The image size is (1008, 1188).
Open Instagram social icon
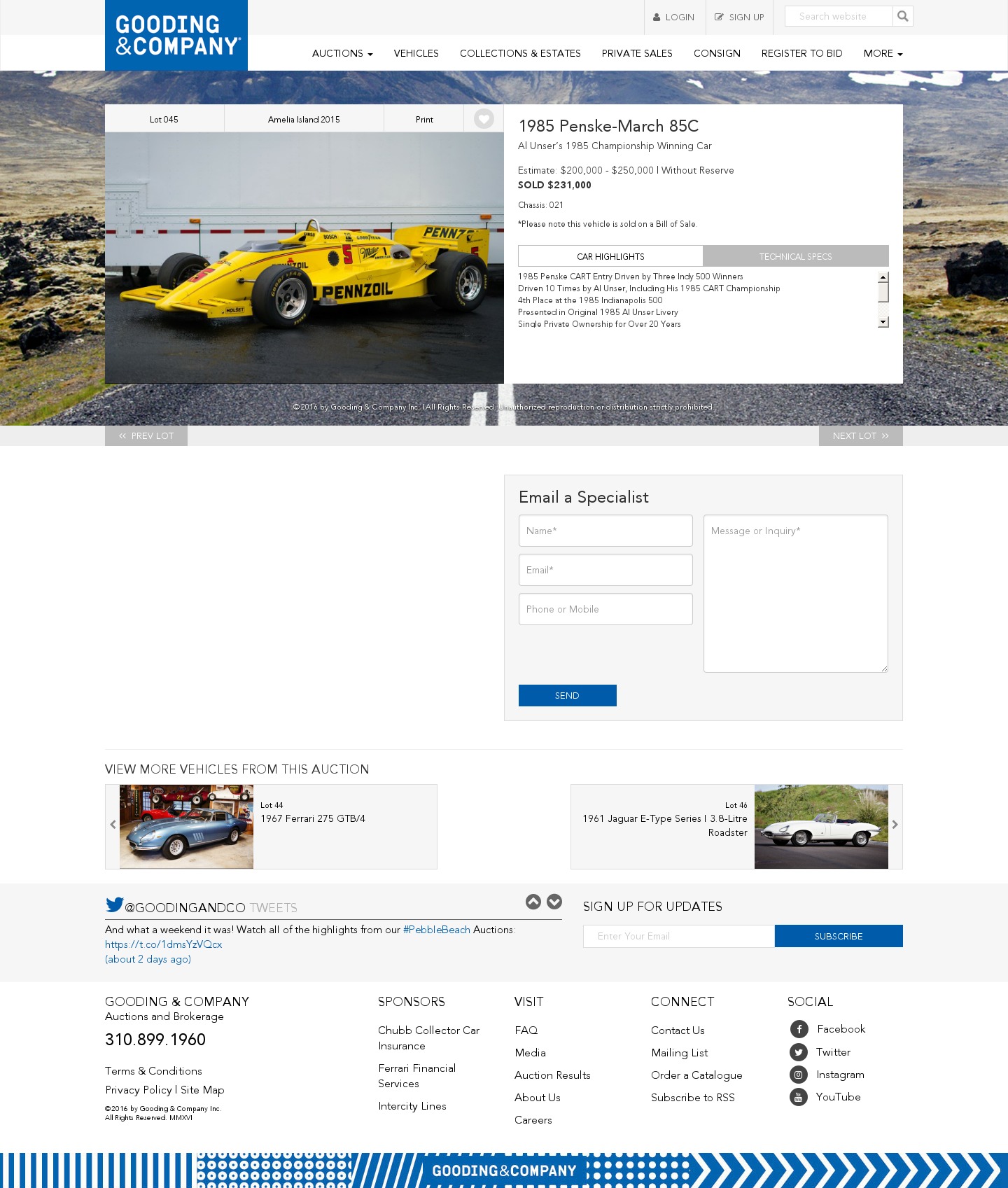[x=799, y=1075]
